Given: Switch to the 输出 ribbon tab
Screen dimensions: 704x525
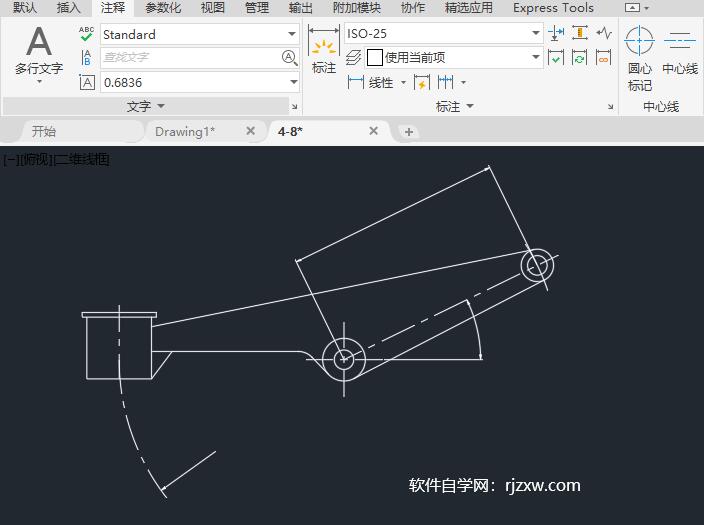Looking at the screenshot, I should 300,8.
